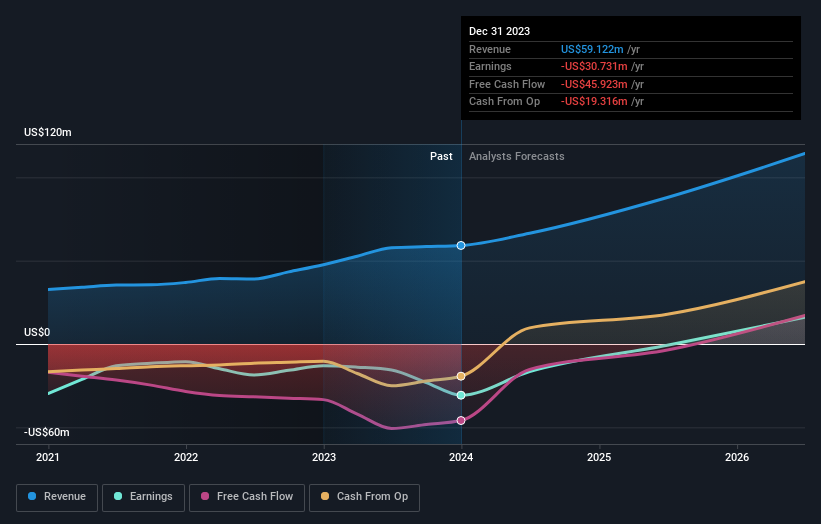Viewport: 821px width, 524px height.
Task: Click the 2025 x-axis label
Action: click(599, 457)
